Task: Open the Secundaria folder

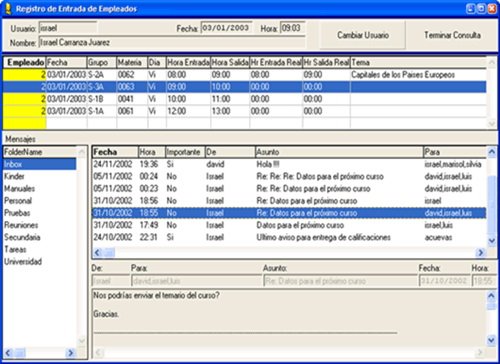Action: (39, 237)
